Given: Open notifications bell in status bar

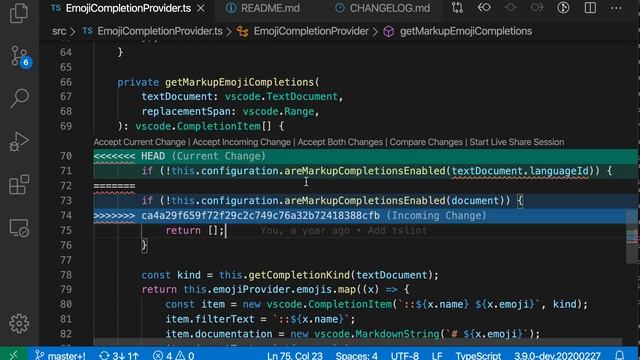Looking at the screenshot, I should (620, 355).
